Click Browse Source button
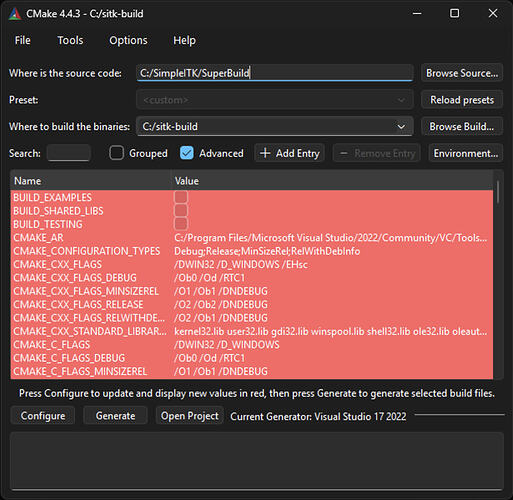 [462, 73]
